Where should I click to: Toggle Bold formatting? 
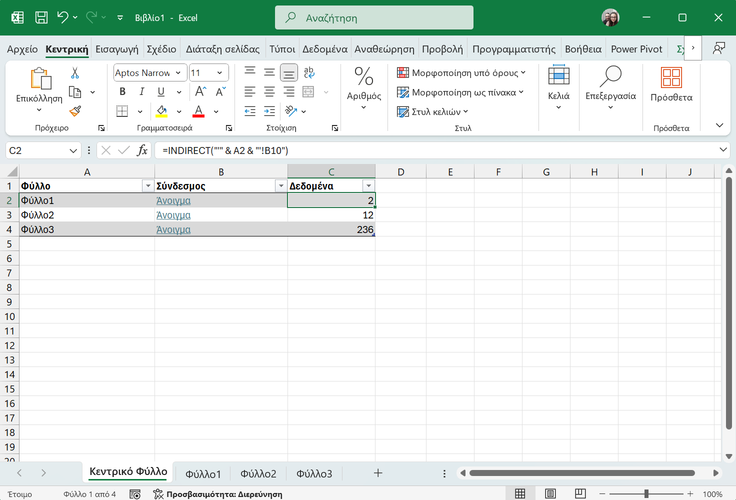[122, 92]
